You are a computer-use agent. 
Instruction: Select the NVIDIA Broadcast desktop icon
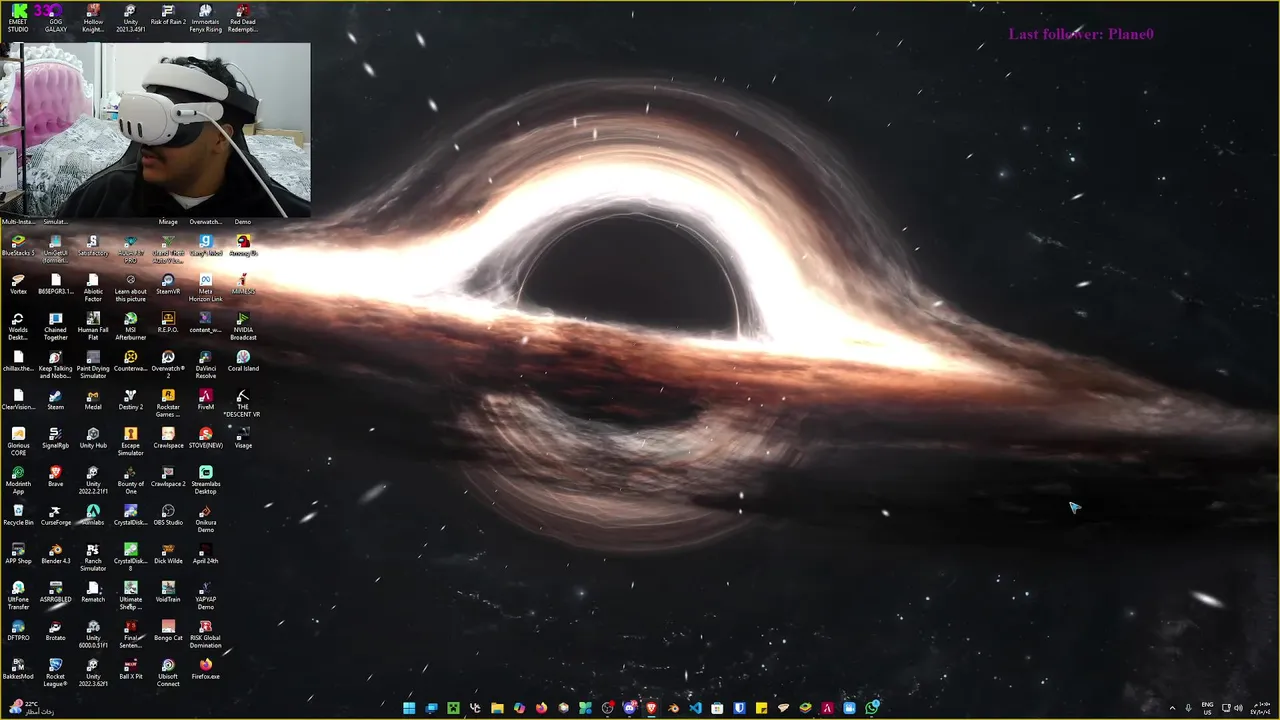point(243,327)
